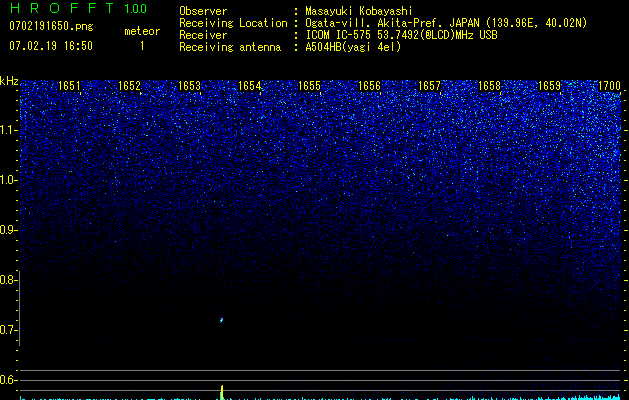Screen dimensions: 629x400
Task: Click the 1652 time axis marker
Action: coord(130,86)
